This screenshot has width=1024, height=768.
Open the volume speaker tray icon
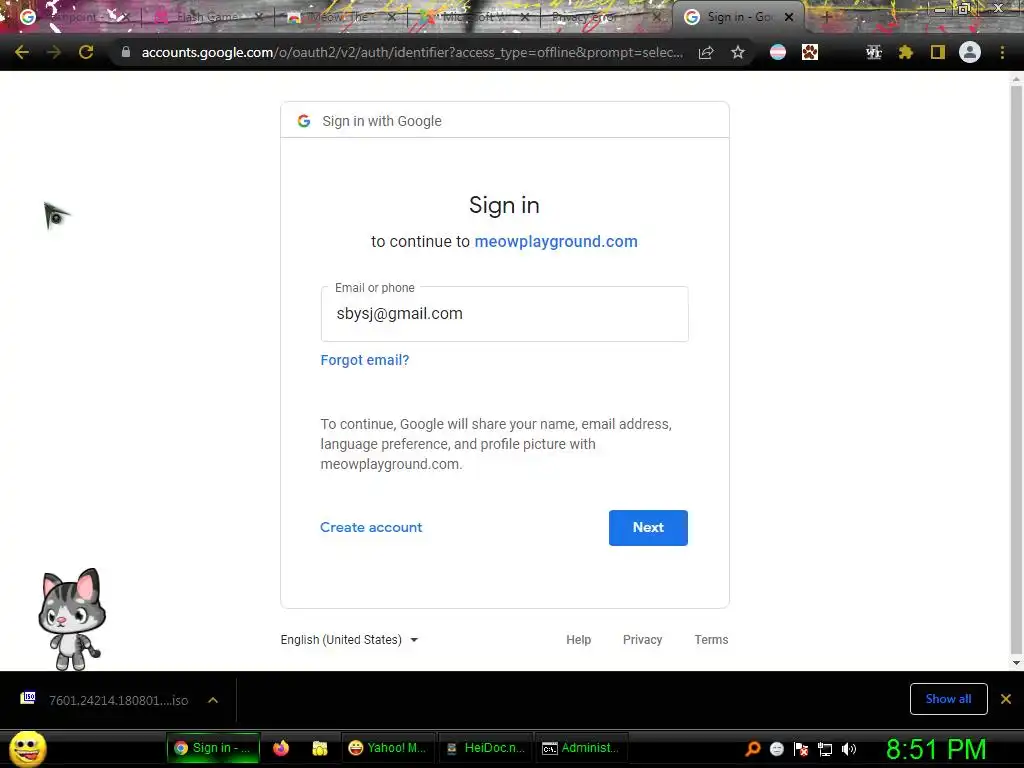tap(849, 749)
